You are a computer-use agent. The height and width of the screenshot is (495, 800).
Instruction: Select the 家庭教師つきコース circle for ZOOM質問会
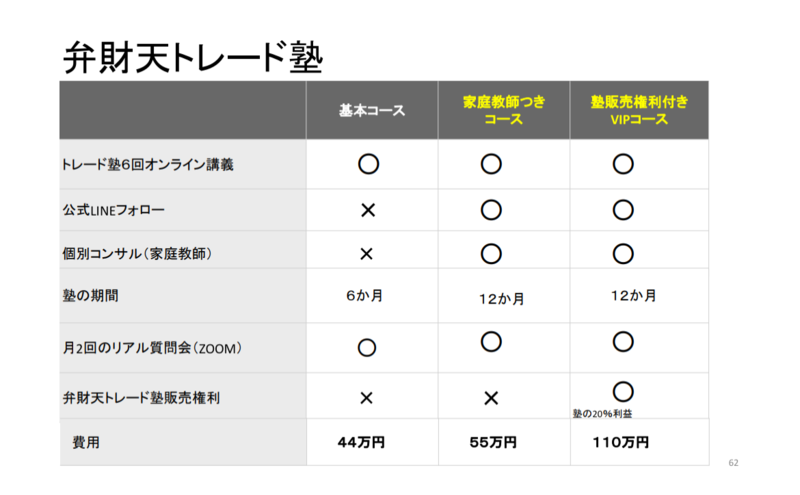pyautogui.click(x=491, y=341)
